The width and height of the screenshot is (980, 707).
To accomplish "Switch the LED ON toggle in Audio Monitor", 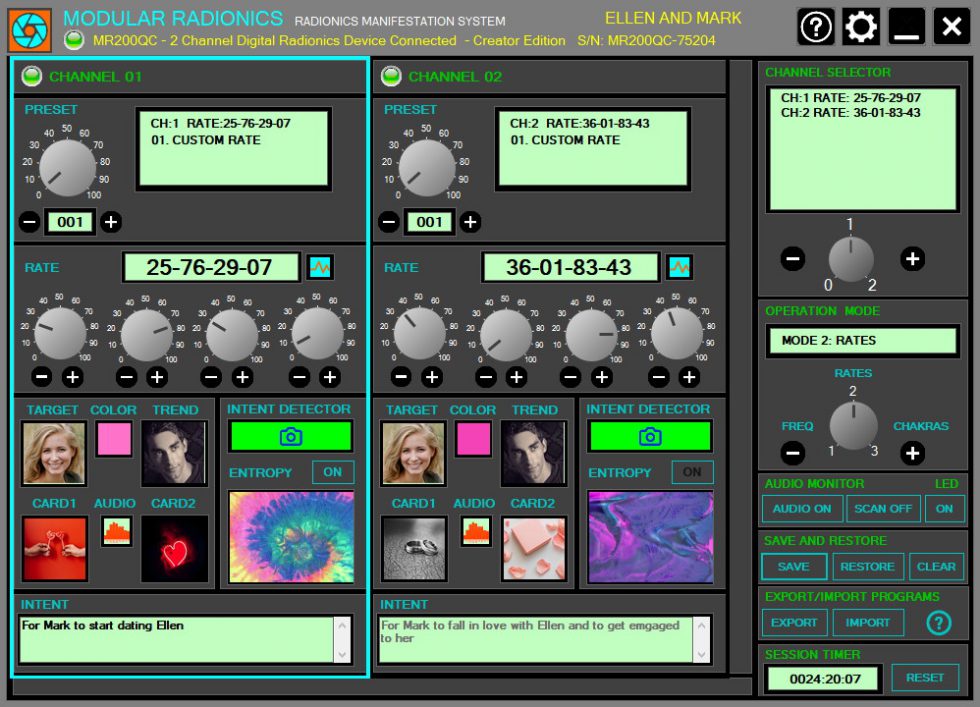I will pyautogui.click(x=944, y=508).
